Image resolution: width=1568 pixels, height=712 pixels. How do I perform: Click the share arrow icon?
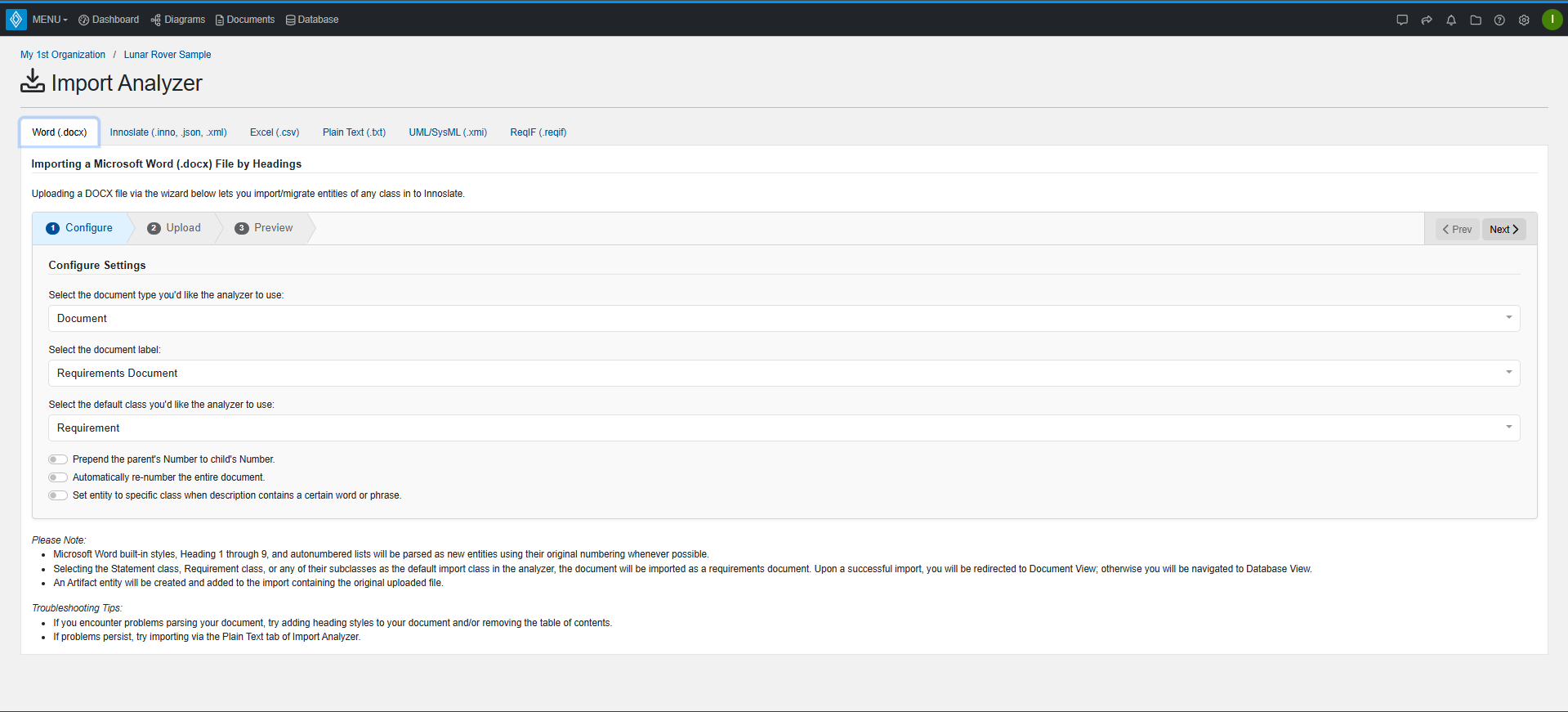[x=1427, y=20]
